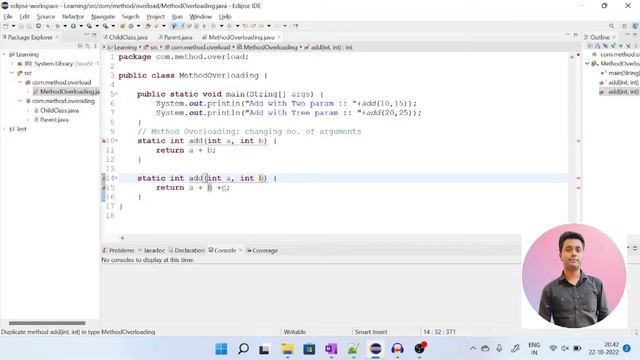Maximize the editor area
The height and width of the screenshot is (360, 640).
click(x=576, y=36)
